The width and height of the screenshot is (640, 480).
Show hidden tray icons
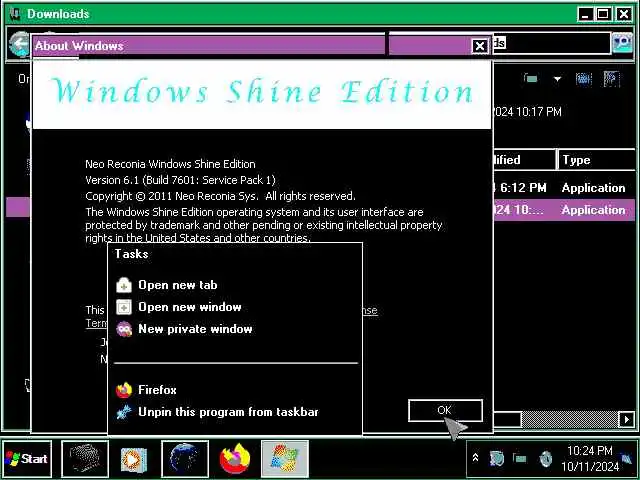pos(476,458)
